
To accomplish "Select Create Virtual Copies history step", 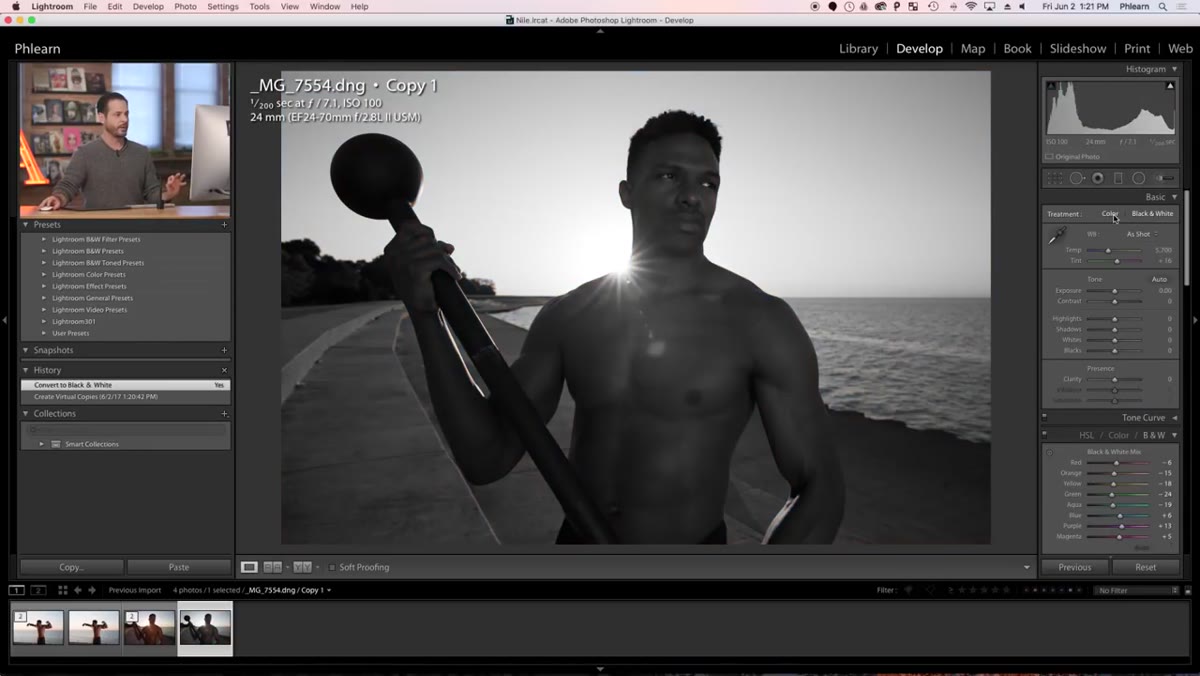I will [125, 397].
